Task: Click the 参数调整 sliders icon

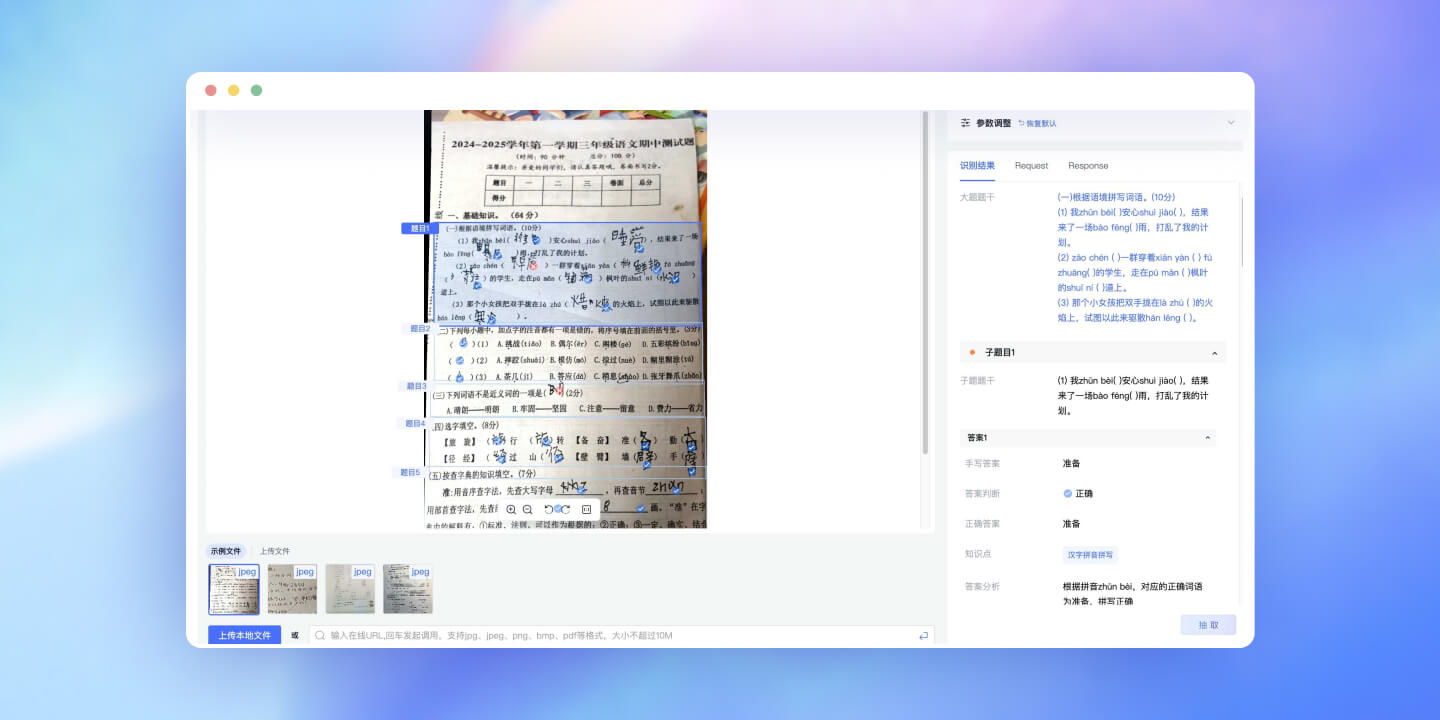Action: point(965,123)
